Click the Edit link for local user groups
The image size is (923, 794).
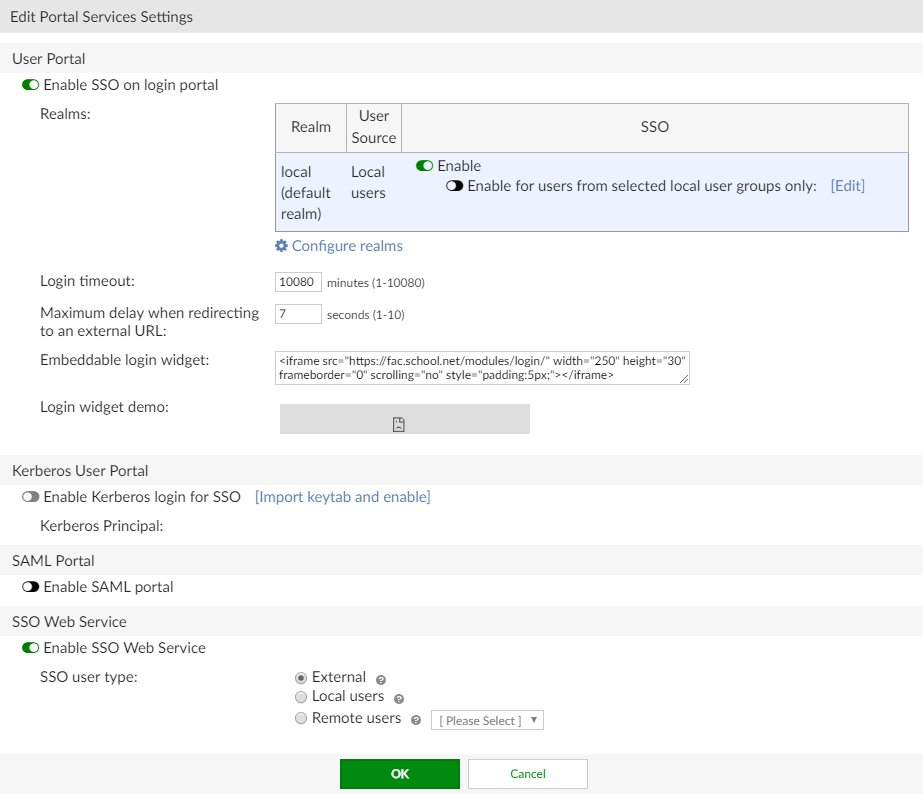[x=847, y=186]
